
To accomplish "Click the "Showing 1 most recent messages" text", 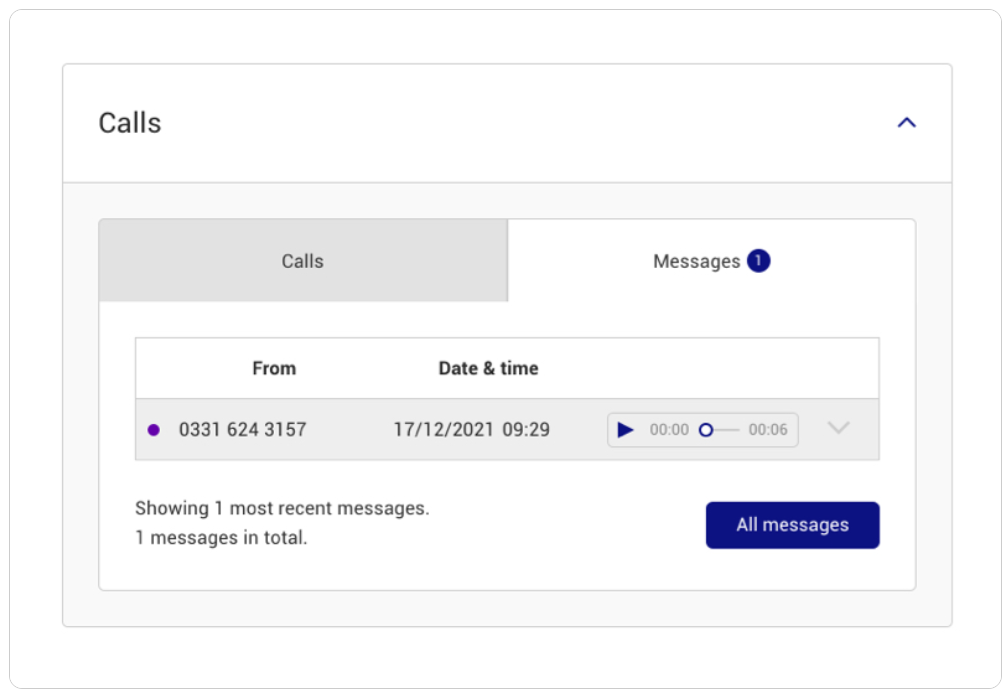I will click(x=282, y=508).
